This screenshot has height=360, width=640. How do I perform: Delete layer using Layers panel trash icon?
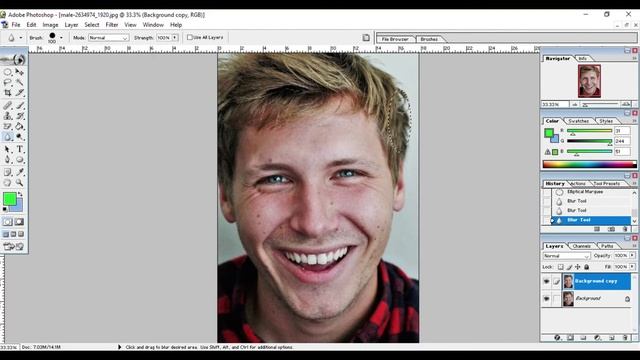625,338
